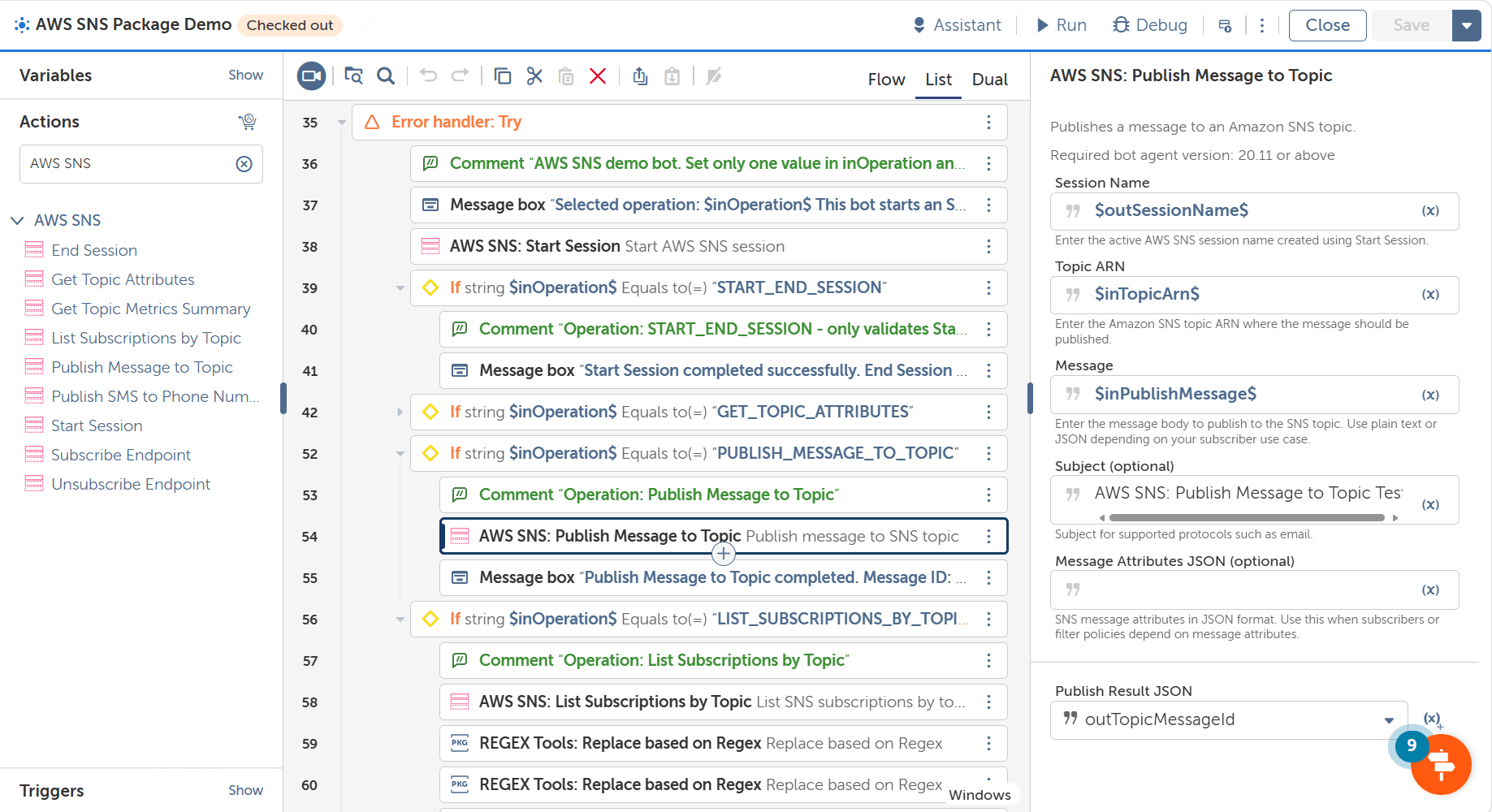1492x812 pixels.
Task: Select AWS SNS List Subscriptions line 58
Action: [724, 702]
